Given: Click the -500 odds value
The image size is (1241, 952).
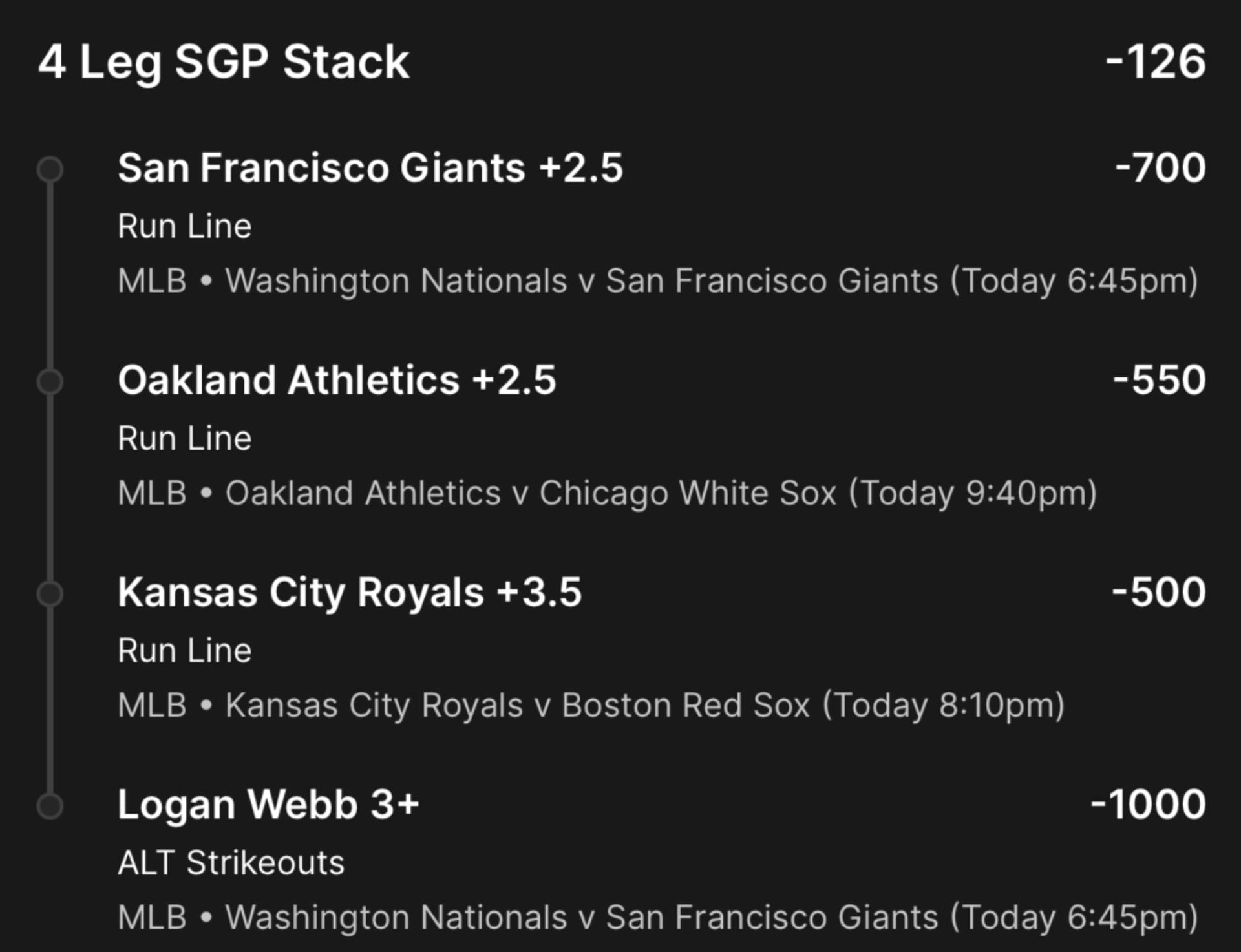Looking at the screenshot, I should coord(1158,592).
